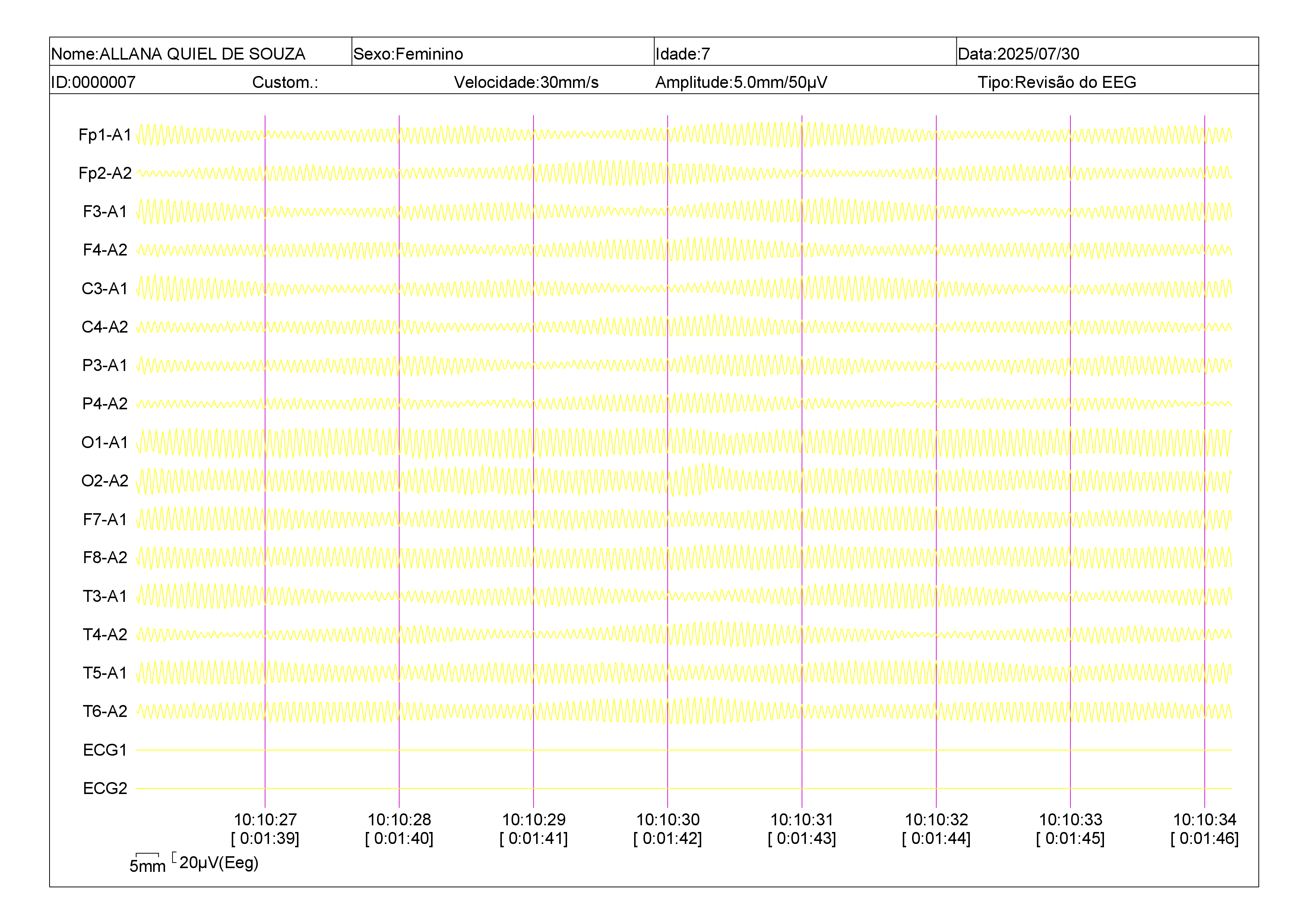This screenshot has height=924, width=1307.
Task: Select the Custom.: label
Action: pos(285,83)
